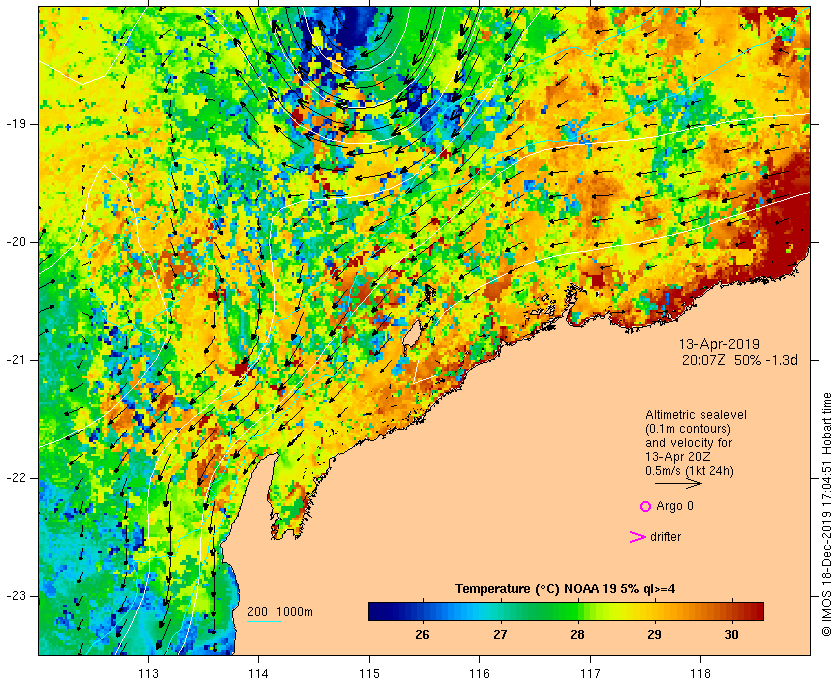Click the colorbar tick label 29
The width and height of the screenshot is (840, 680).
654,634
